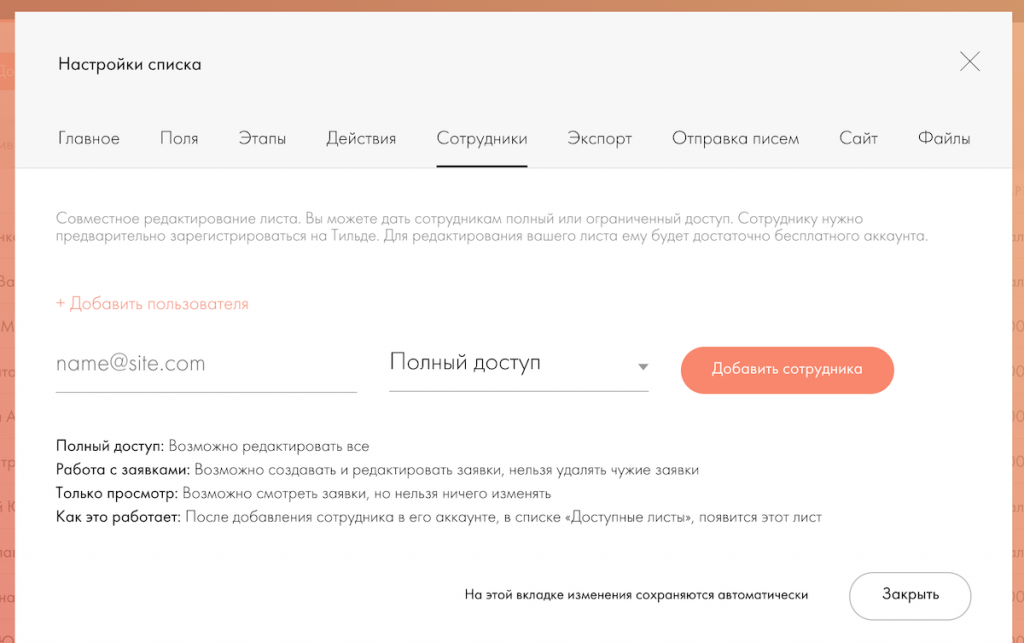Select the Действия tab
The width and height of the screenshot is (1024, 643).
361,139
